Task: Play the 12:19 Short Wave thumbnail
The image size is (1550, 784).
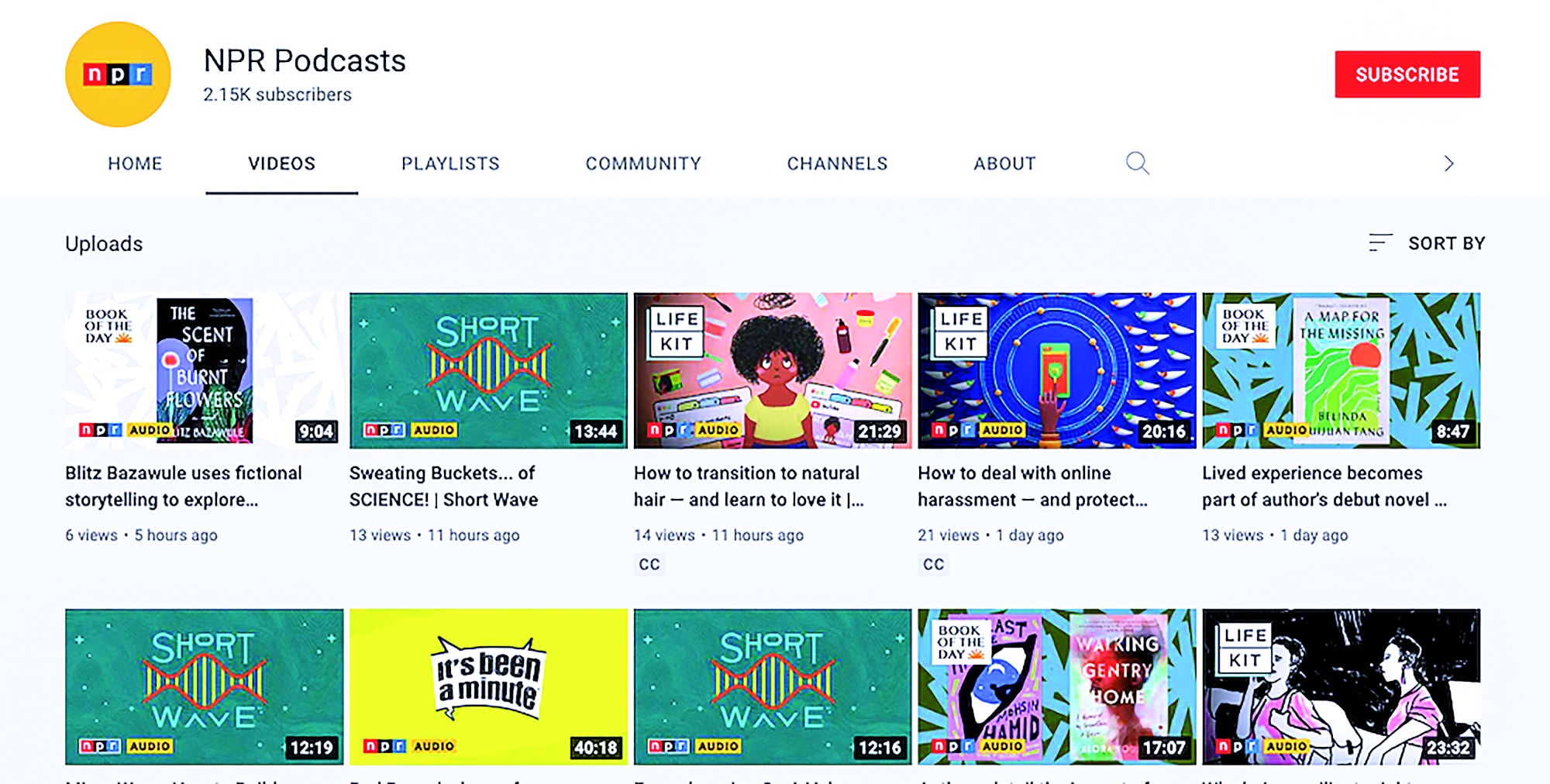Action: pos(204,686)
